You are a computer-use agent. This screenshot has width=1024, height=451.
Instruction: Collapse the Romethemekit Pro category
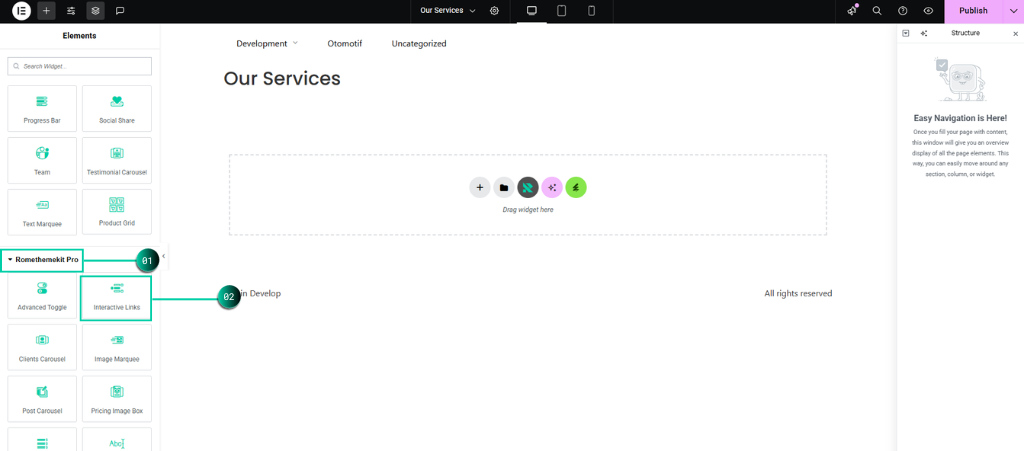tap(42, 260)
